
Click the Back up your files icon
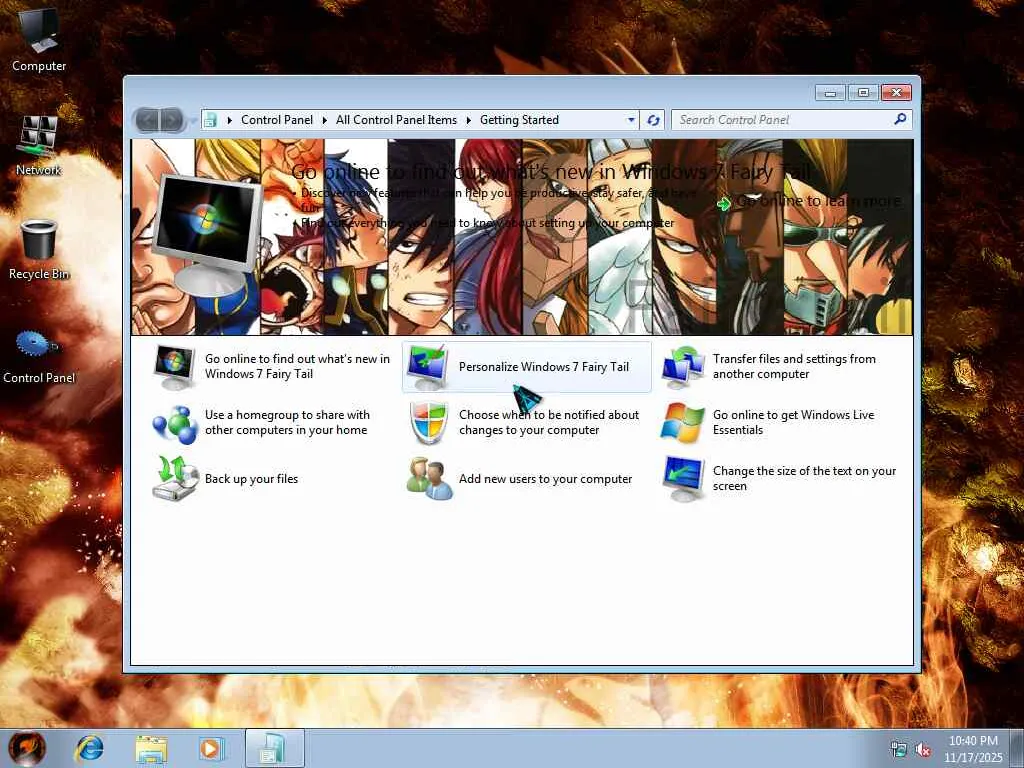(x=174, y=479)
